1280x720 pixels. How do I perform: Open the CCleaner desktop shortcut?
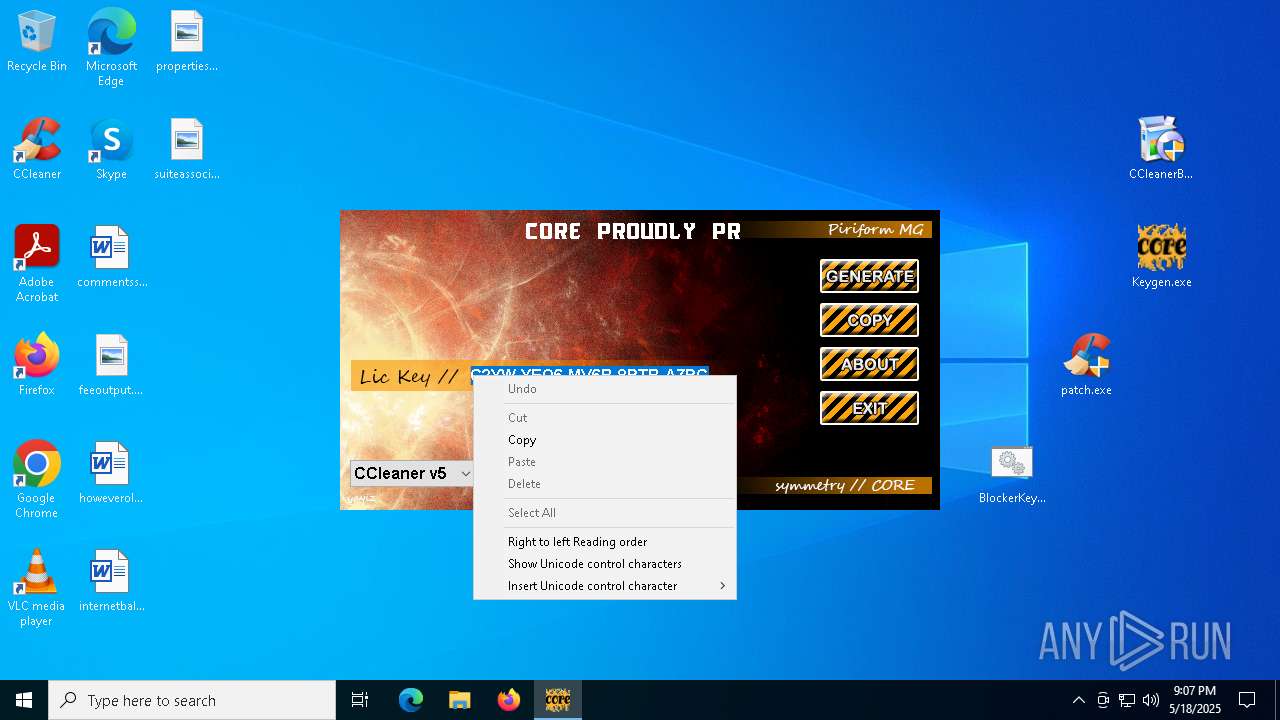[x=37, y=150]
